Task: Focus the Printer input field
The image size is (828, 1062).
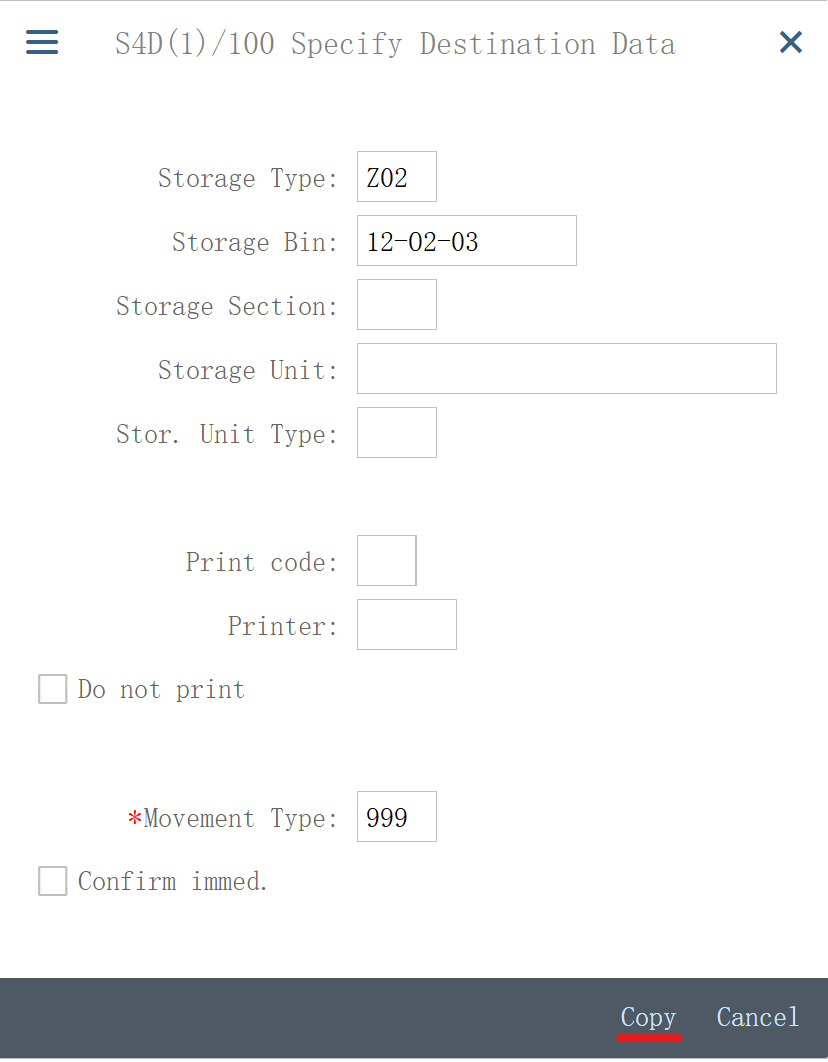Action: tap(406, 626)
